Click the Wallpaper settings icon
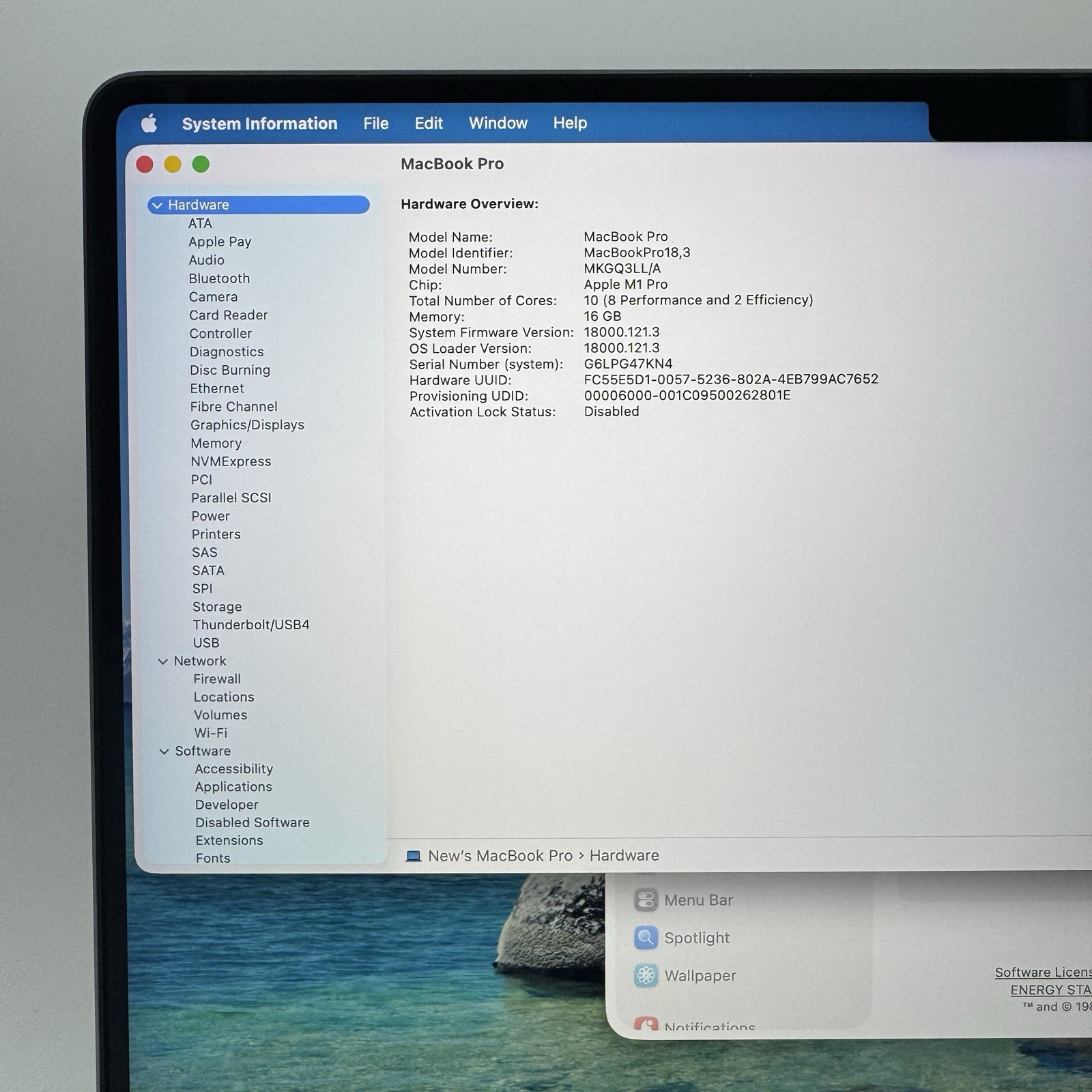Screen dimensions: 1092x1092 click(646, 975)
